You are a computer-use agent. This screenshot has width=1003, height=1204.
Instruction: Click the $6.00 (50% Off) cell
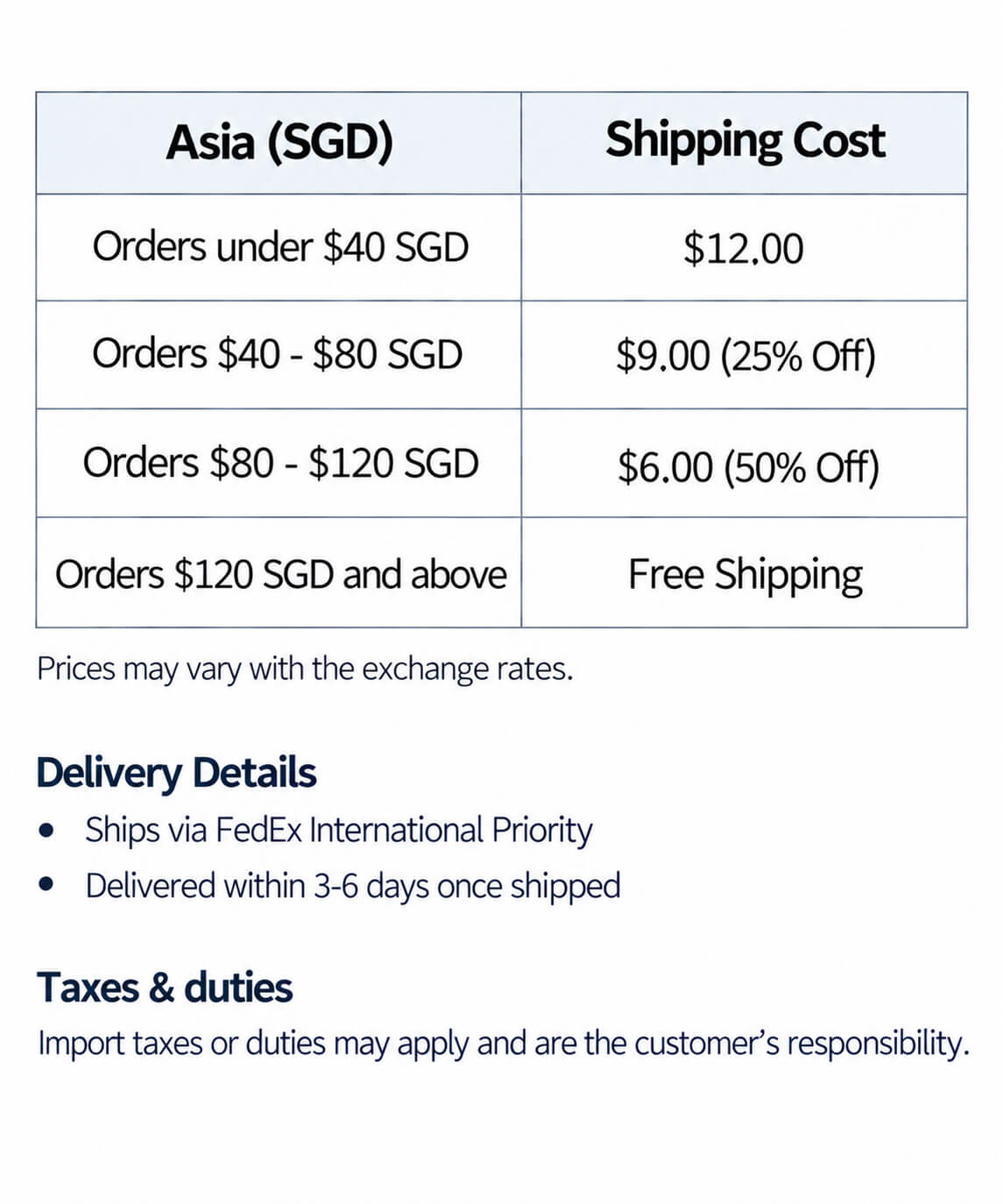pos(745,463)
